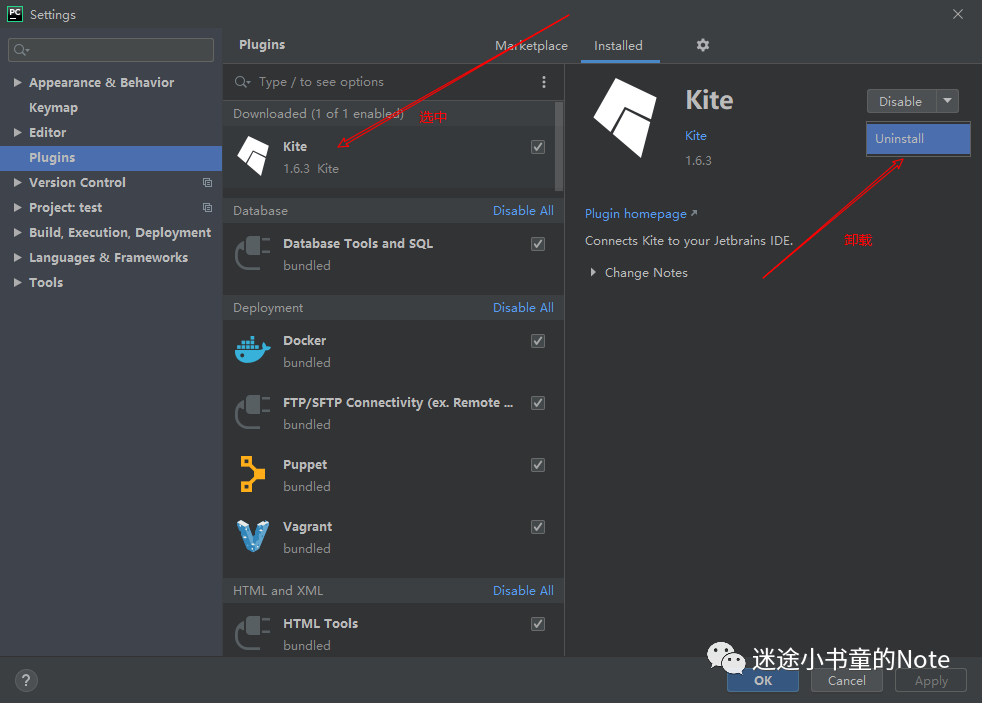The width and height of the screenshot is (982, 703).
Task: Click the Disable button for Kite
Action: (x=901, y=101)
